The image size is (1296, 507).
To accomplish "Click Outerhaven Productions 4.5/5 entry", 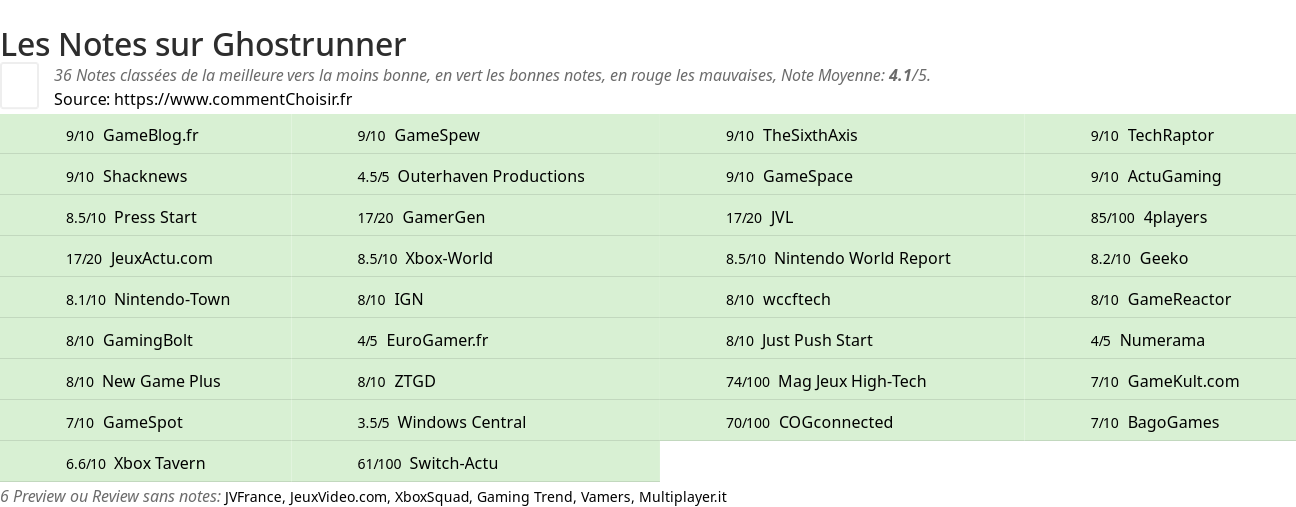I will pos(471,176).
